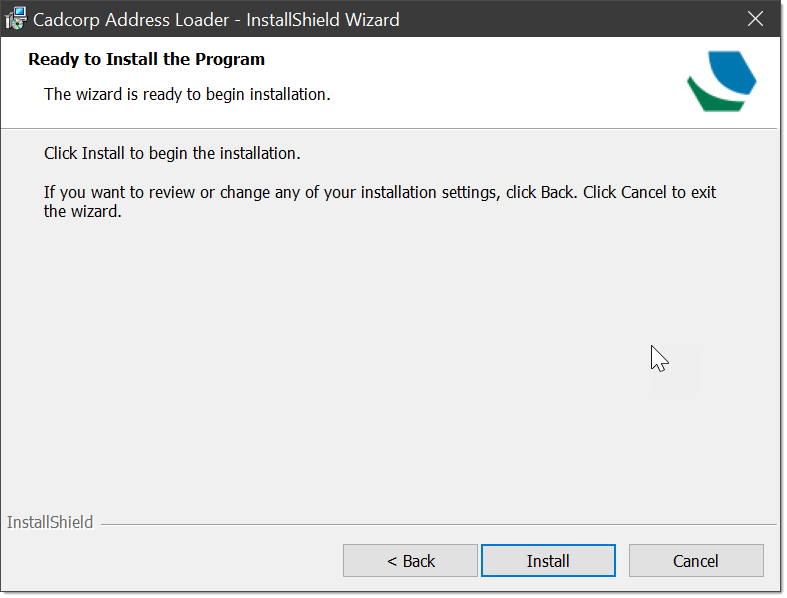Screen dimensions: 787x598
Task: Click the 'Click Install to begin' instruction text
Action: (172, 153)
